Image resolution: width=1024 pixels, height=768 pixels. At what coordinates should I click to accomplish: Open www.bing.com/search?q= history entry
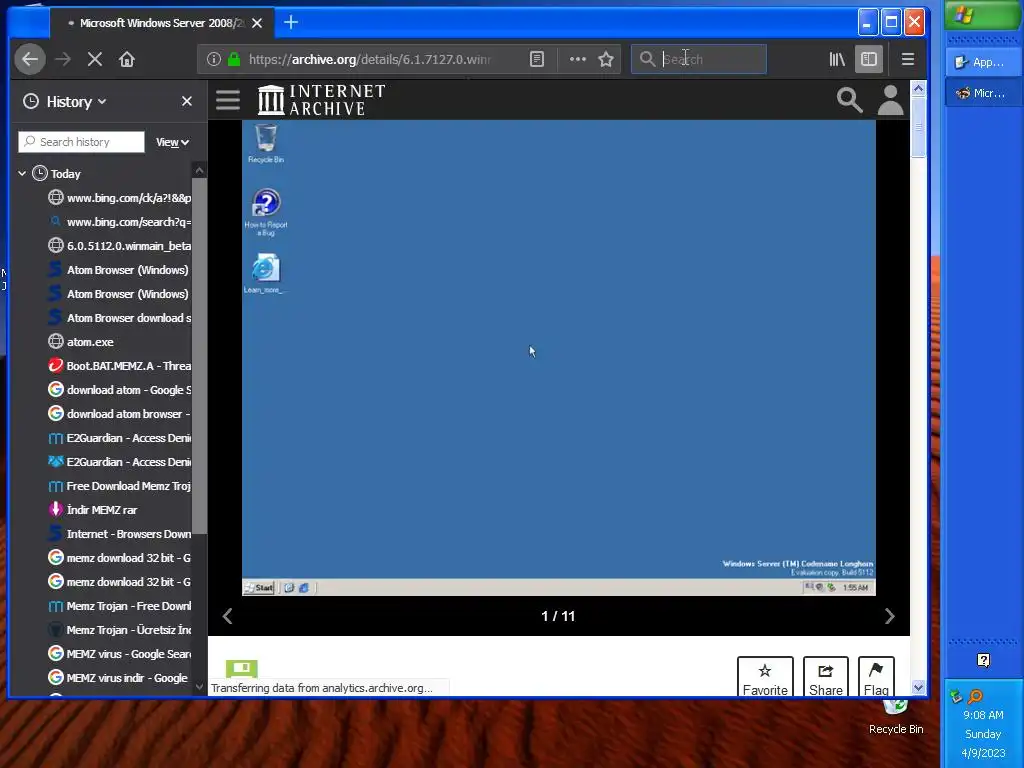[x=120, y=222]
